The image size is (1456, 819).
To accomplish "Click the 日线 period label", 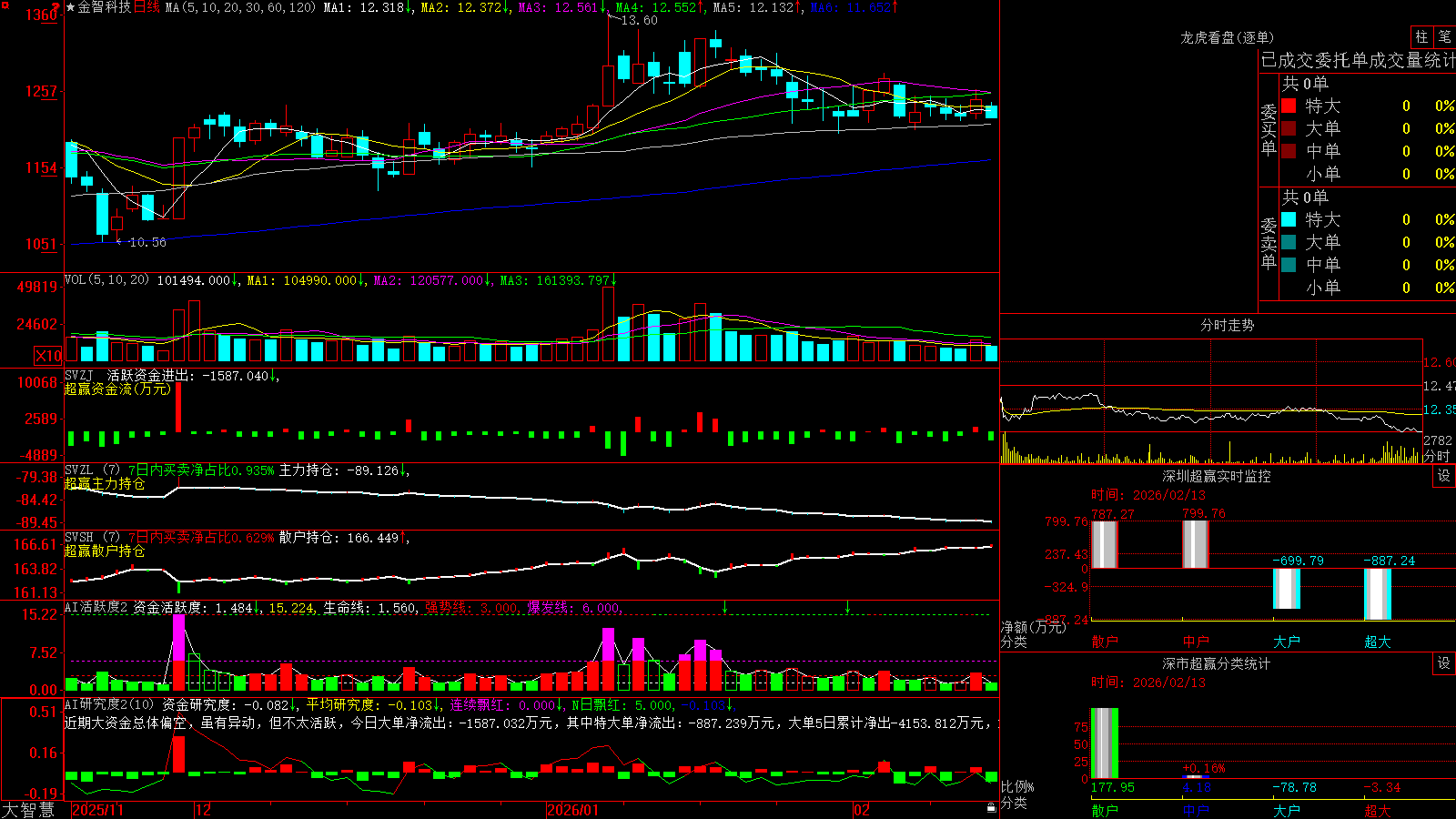I will click(x=147, y=7).
